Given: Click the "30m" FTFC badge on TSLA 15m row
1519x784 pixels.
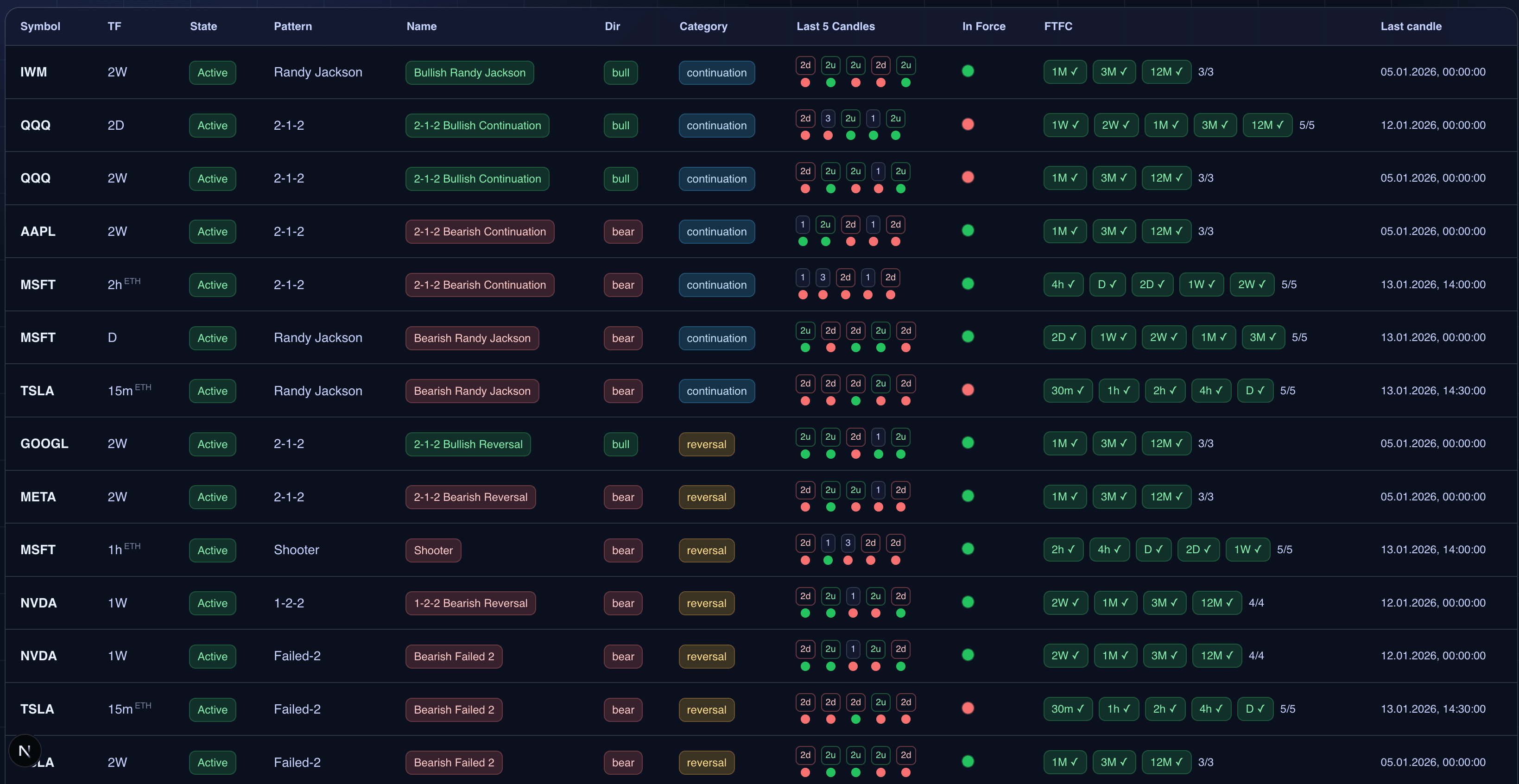Looking at the screenshot, I should (1068, 390).
